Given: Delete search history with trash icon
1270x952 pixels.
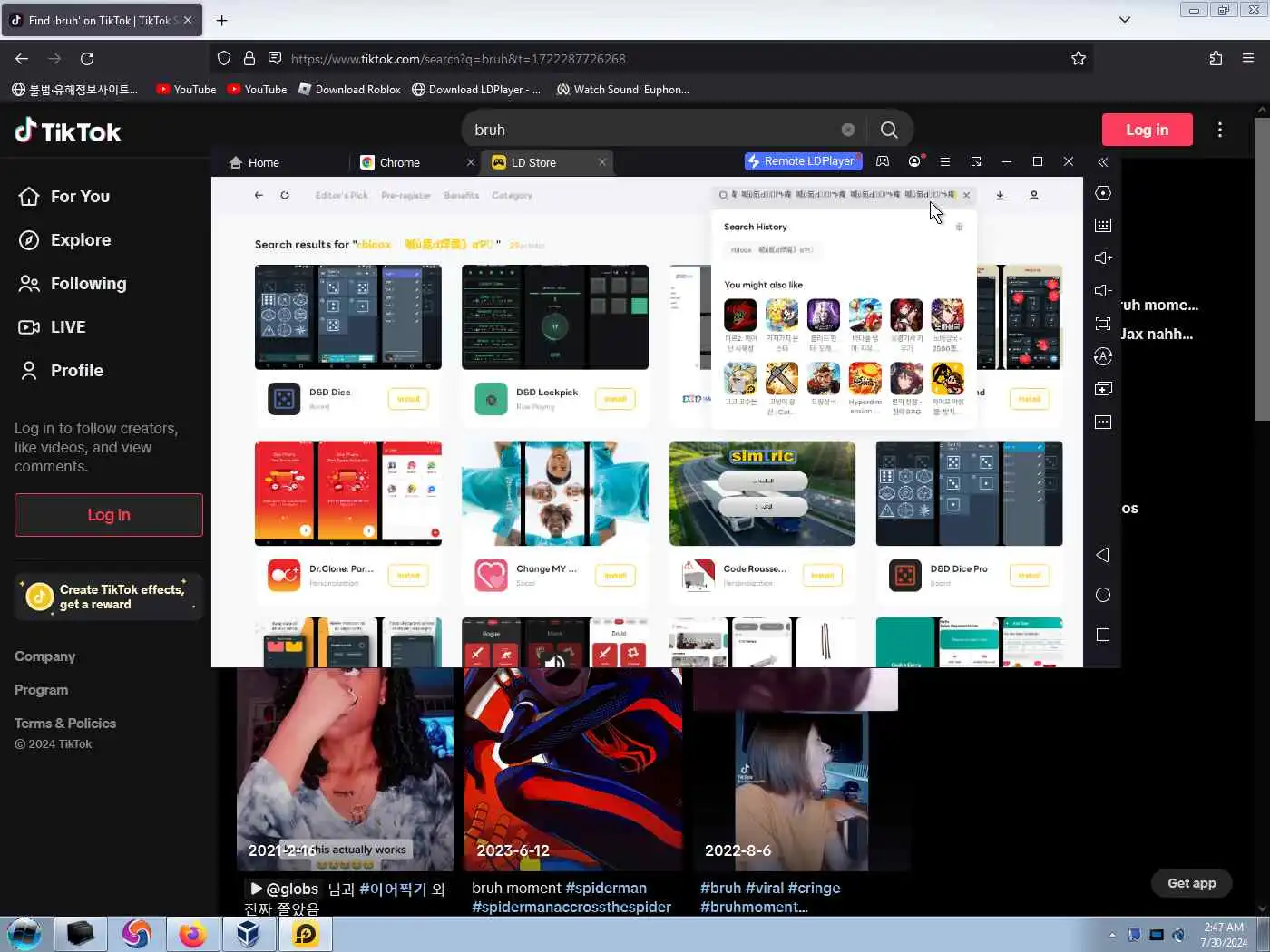Looking at the screenshot, I should click(960, 227).
